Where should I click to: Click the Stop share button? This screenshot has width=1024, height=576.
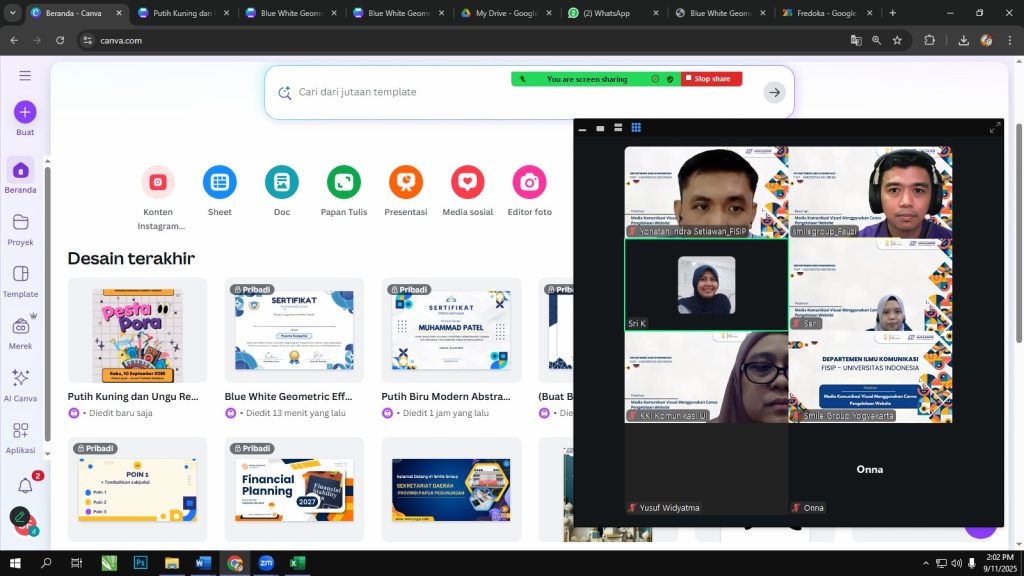tap(711, 79)
